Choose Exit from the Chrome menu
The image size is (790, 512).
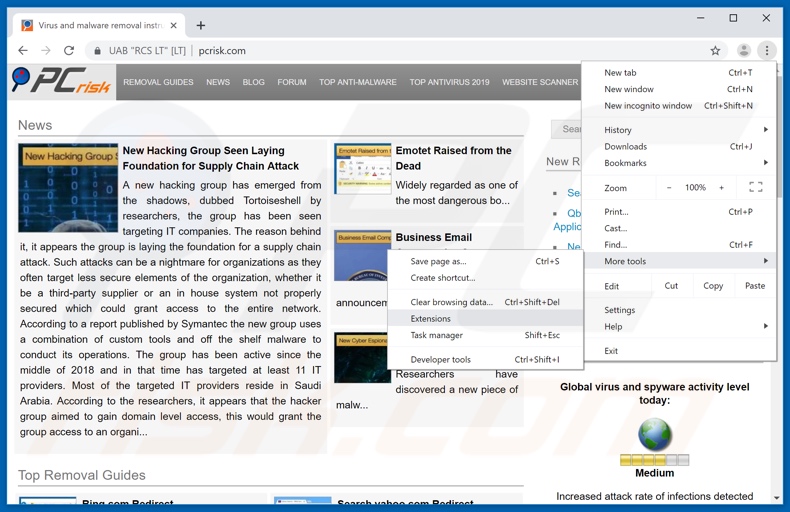(678, 351)
